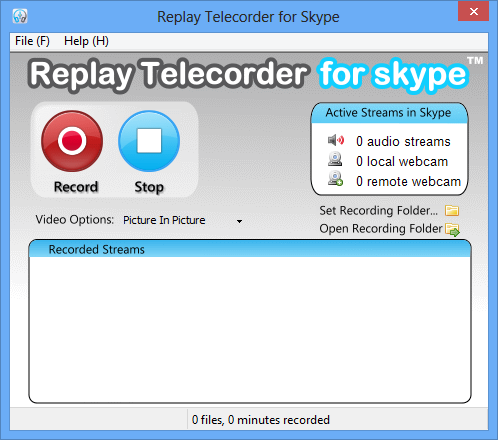Click the audio streams speaker icon

click(336, 140)
